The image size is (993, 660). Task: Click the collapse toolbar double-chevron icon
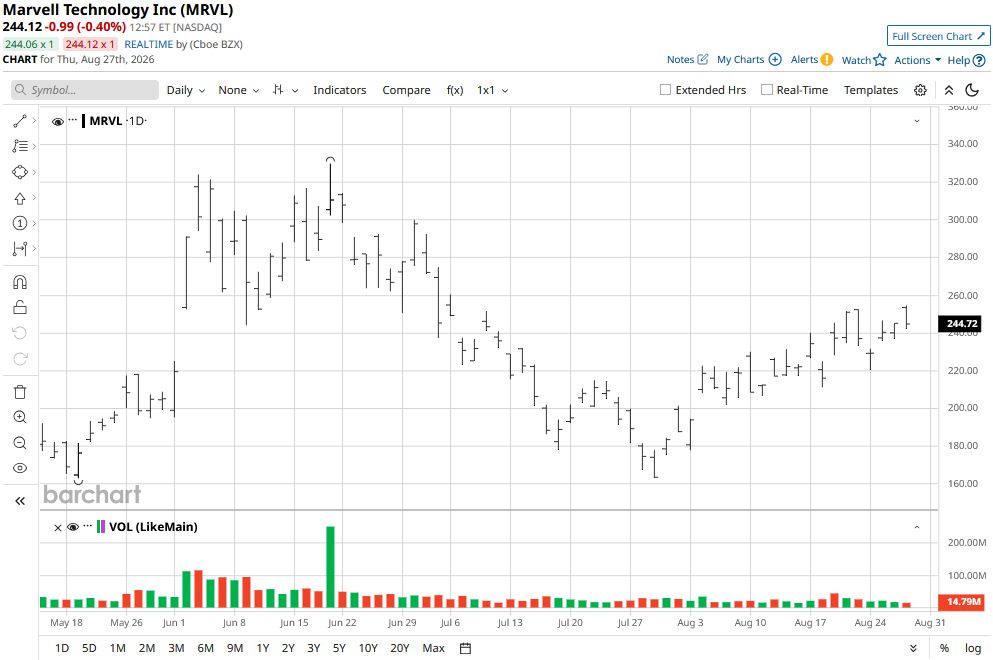tap(949, 90)
